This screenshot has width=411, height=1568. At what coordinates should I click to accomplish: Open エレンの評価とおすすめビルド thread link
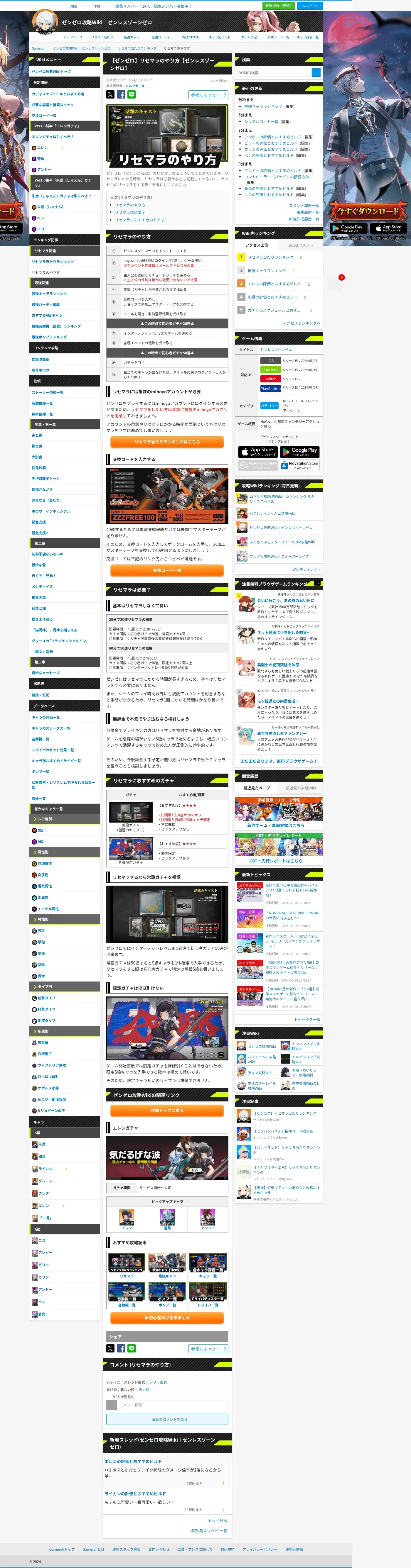[133, 1462]
